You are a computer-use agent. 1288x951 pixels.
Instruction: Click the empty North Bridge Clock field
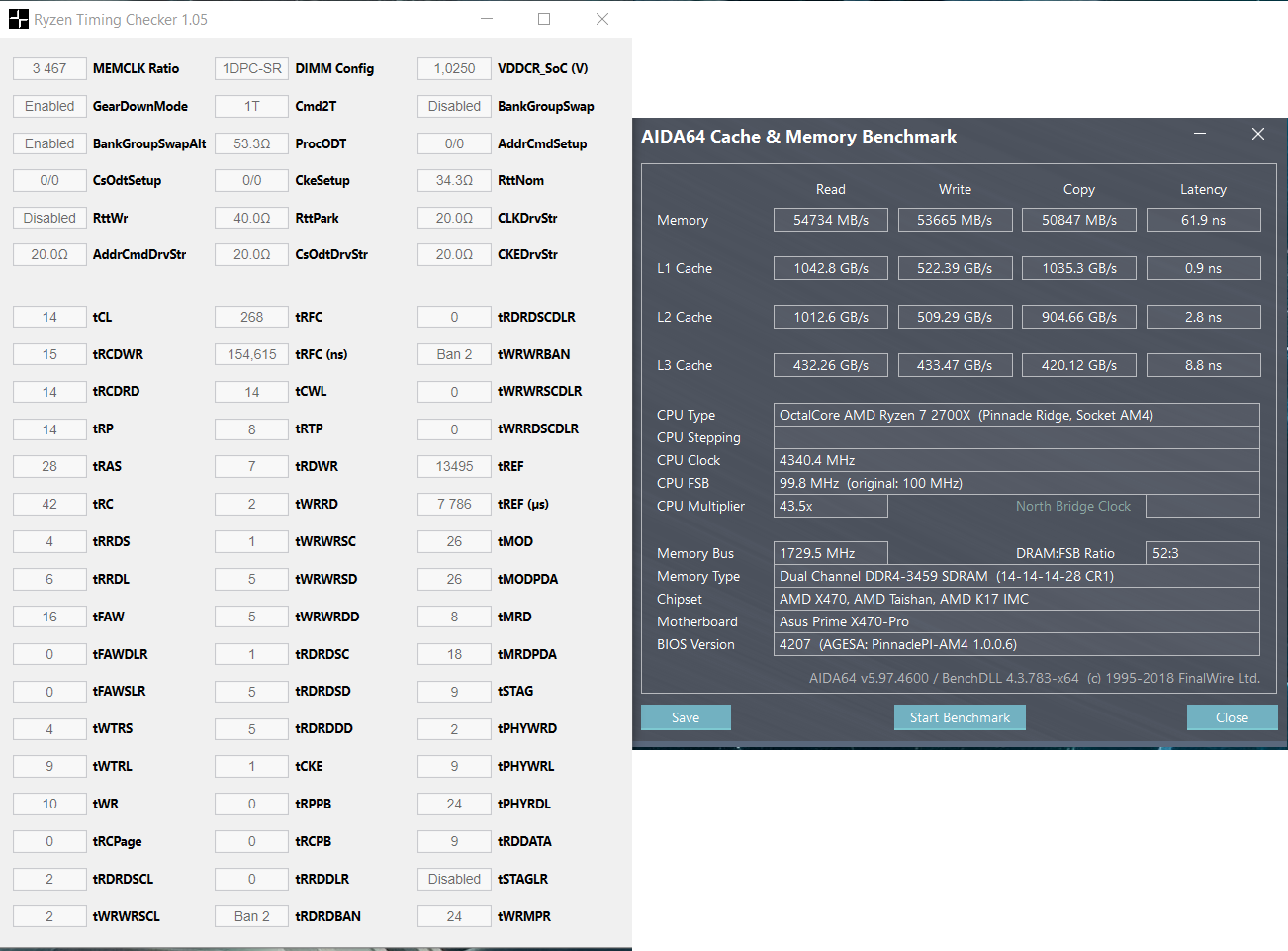click(x=1203, y=506)
